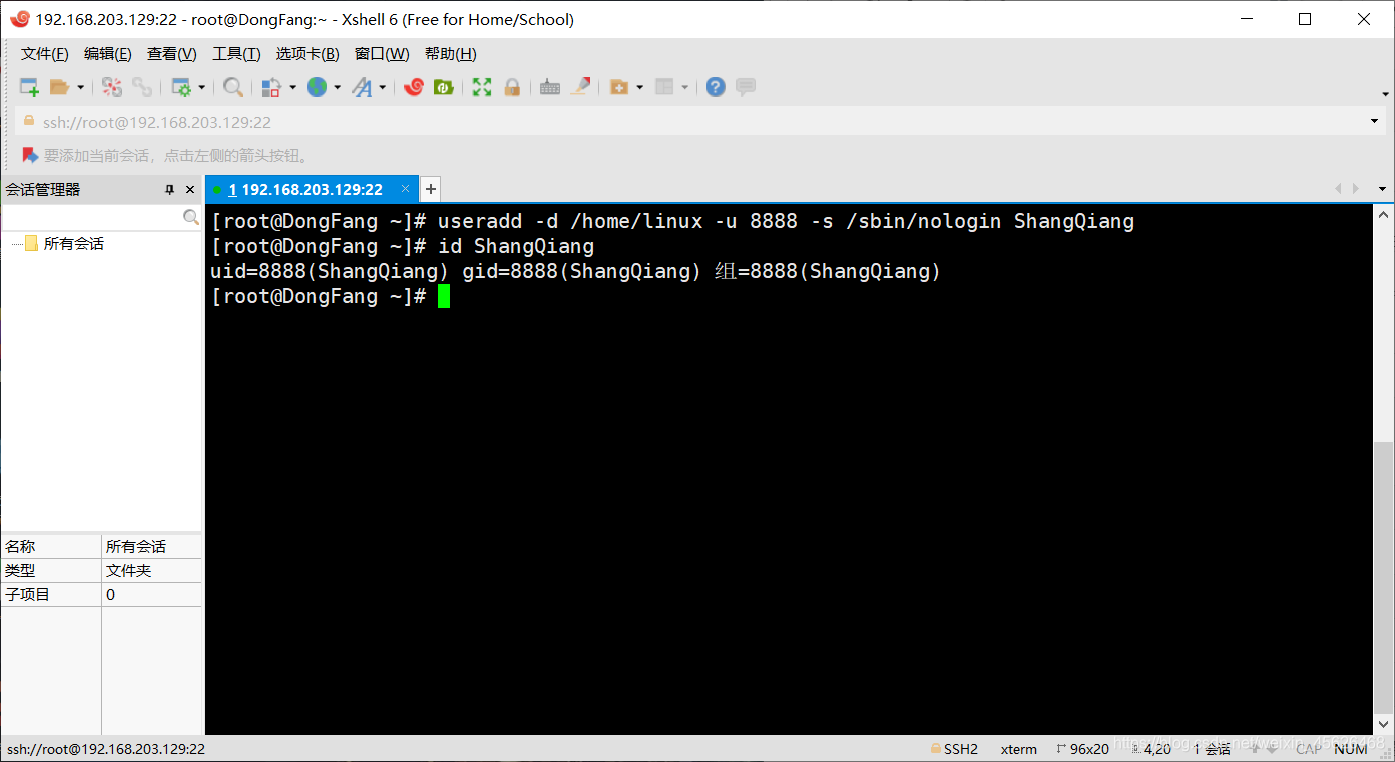Open session Properties gear icon
The image size is (1395, 762).
click(181, 87)
